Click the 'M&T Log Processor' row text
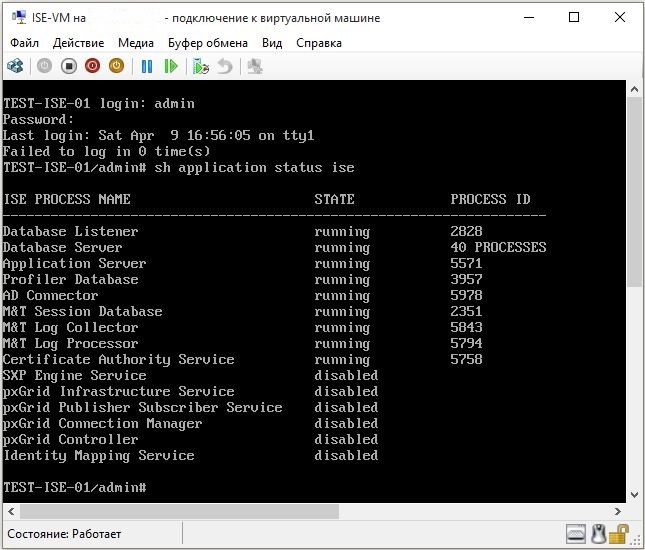Viewport: 645px width, 550px height. point(70,344)
